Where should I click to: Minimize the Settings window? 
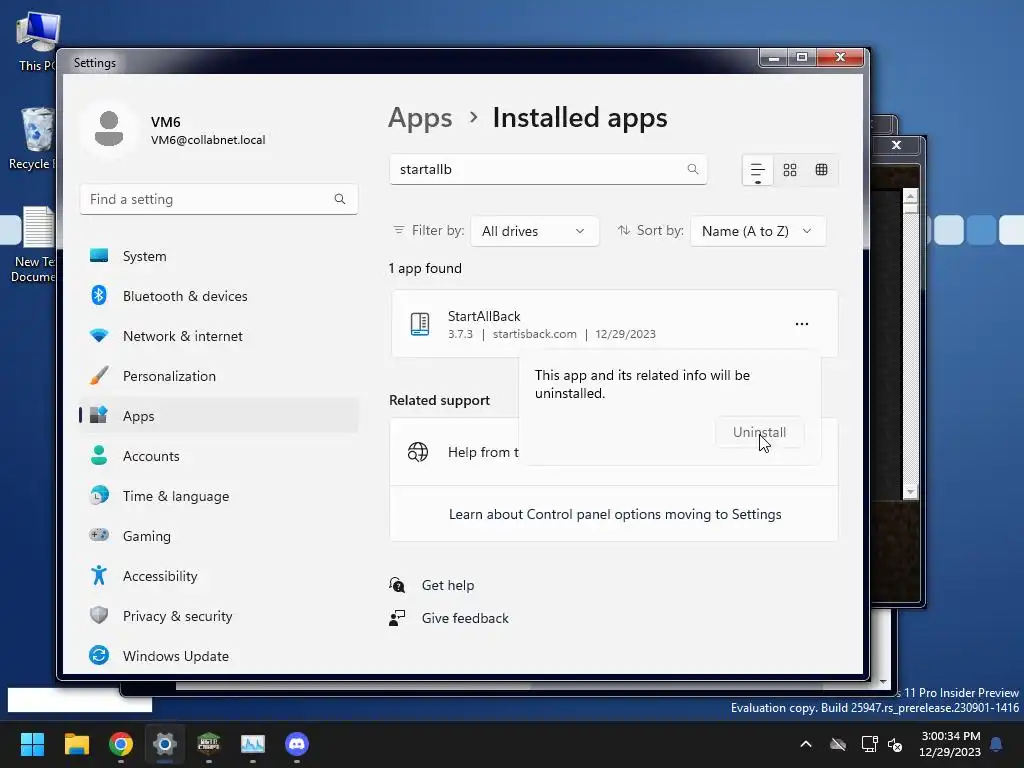pos(773,58)
